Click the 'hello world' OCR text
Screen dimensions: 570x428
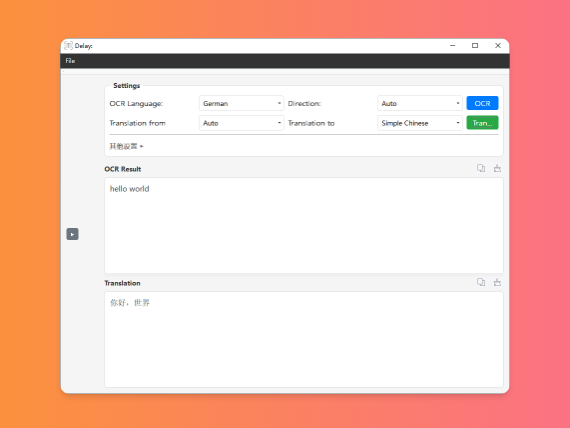coord(129,189)
